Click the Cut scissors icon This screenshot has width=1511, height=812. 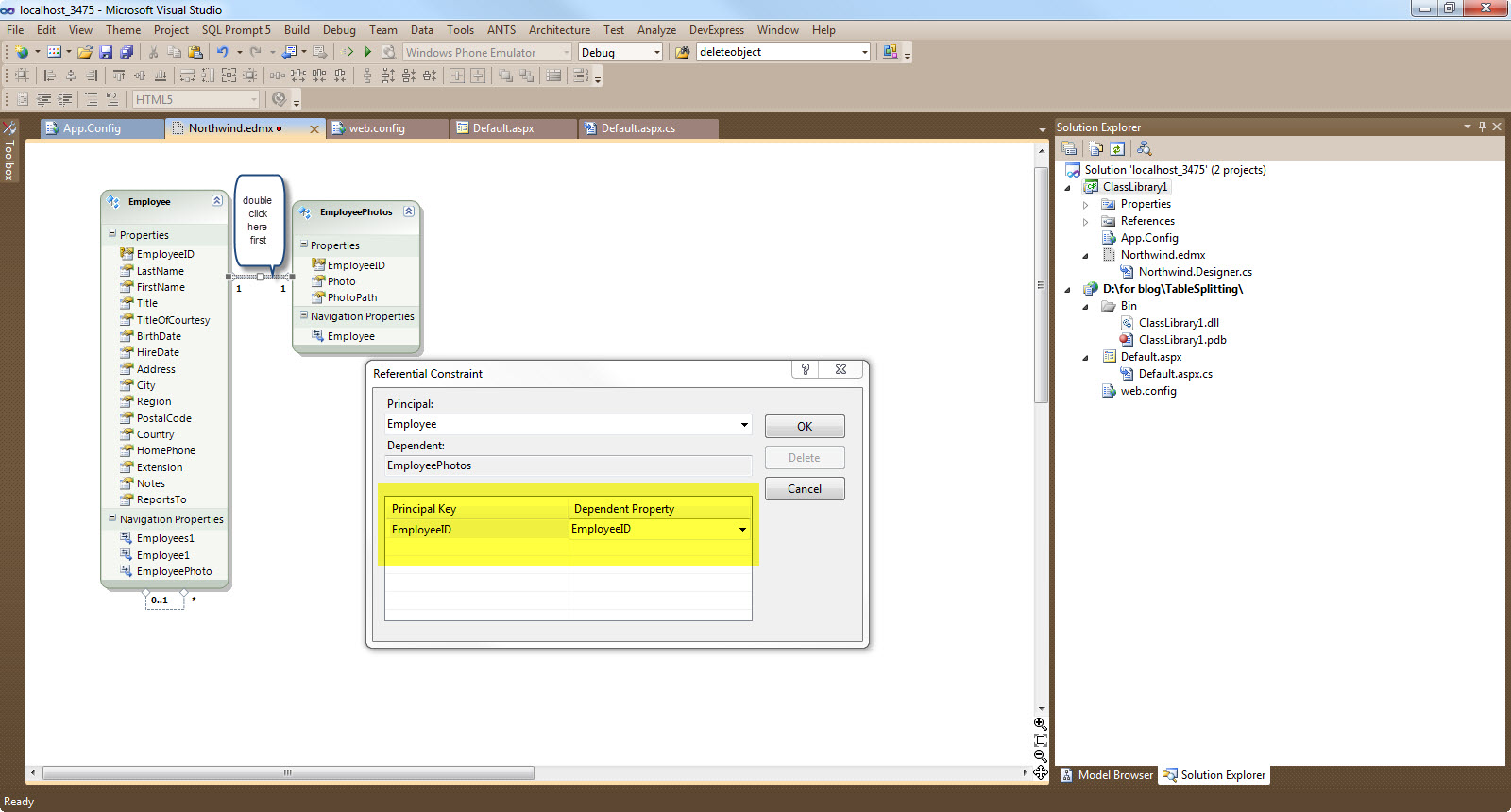(x=153, y=52)
